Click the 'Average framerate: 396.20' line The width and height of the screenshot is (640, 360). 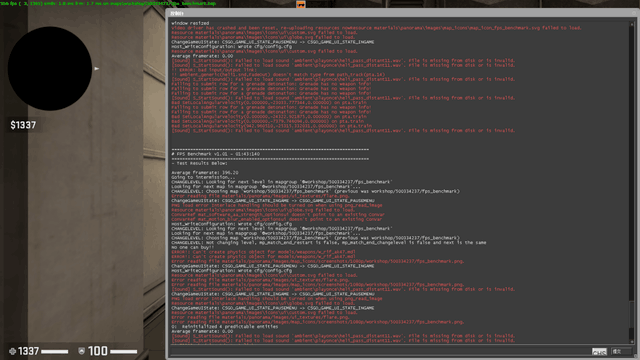tap(204, 173)
